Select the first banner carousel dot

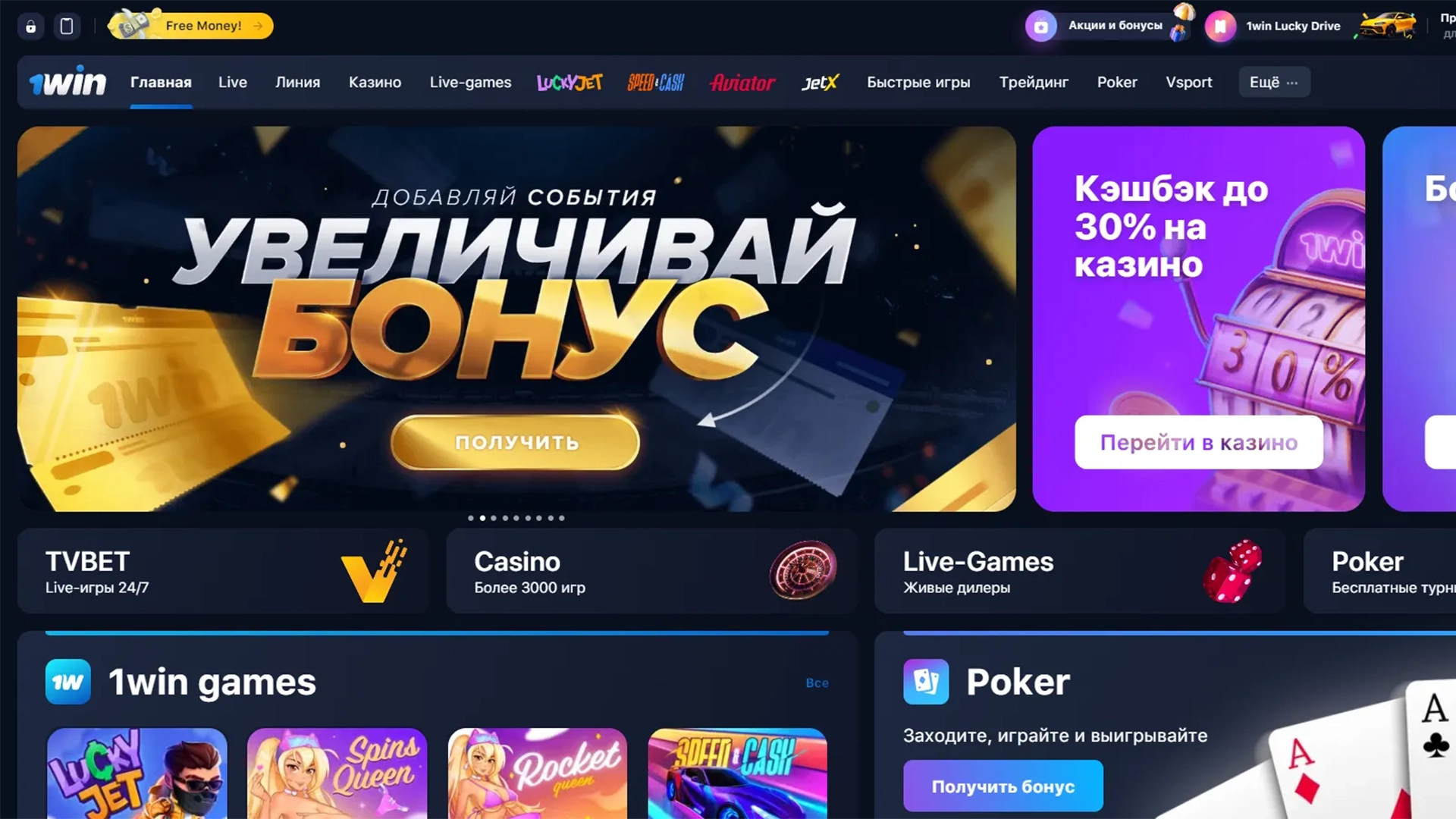[471, 518]
